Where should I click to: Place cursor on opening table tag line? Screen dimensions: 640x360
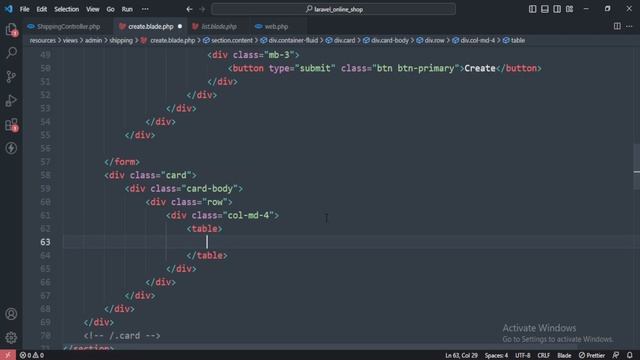[204, 229]
